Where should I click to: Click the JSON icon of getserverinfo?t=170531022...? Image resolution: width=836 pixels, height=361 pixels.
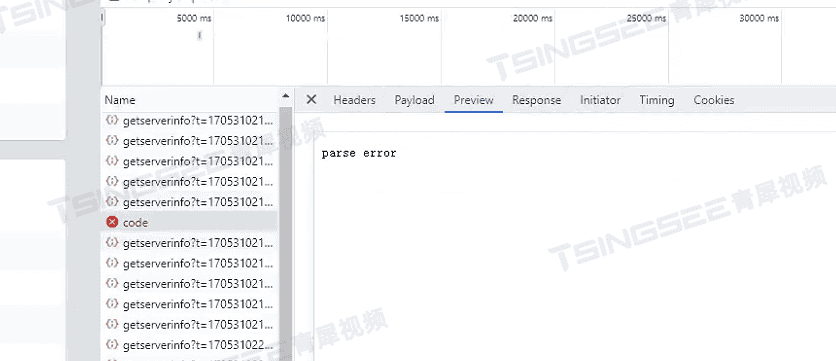coord(112,344)
